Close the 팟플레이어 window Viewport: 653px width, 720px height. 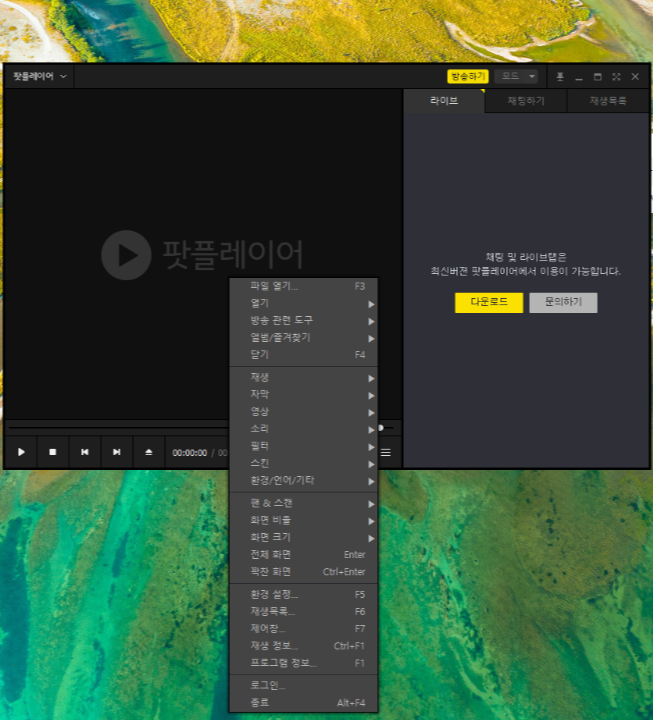[635, 77]
